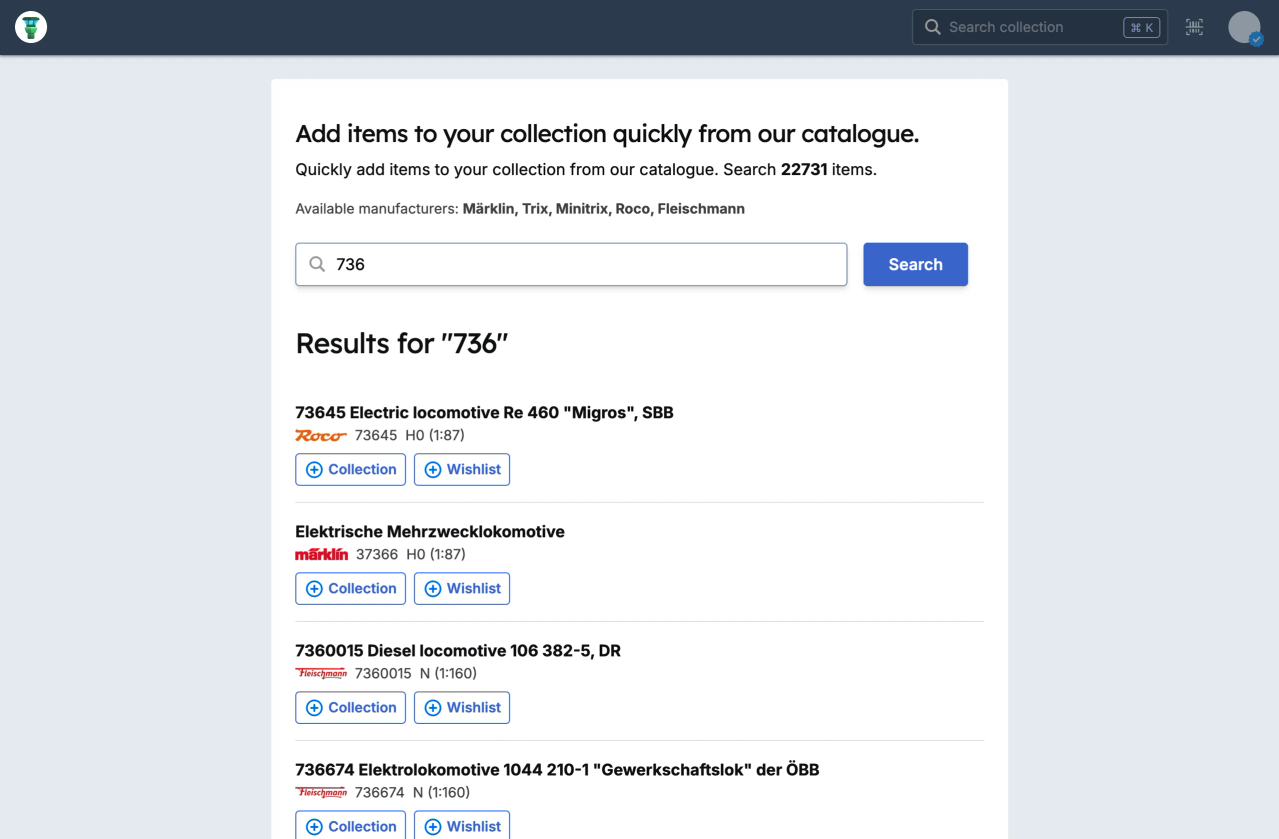This screenshot has width=1279, height=839.
Task: Add the Re 460 Migros locomotive to Wishlist
Action: coord(461,469)
